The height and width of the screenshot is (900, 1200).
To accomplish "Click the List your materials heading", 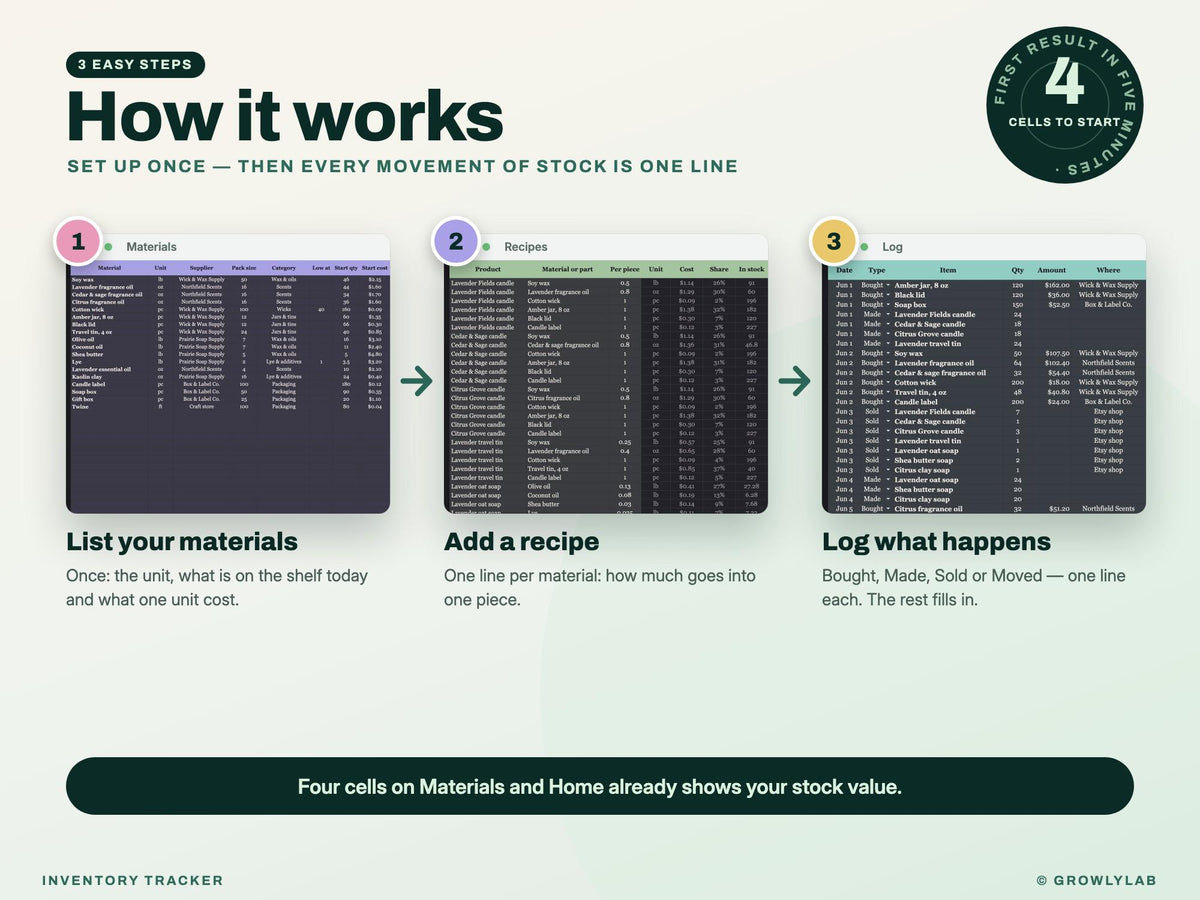I will click(182, 542).
